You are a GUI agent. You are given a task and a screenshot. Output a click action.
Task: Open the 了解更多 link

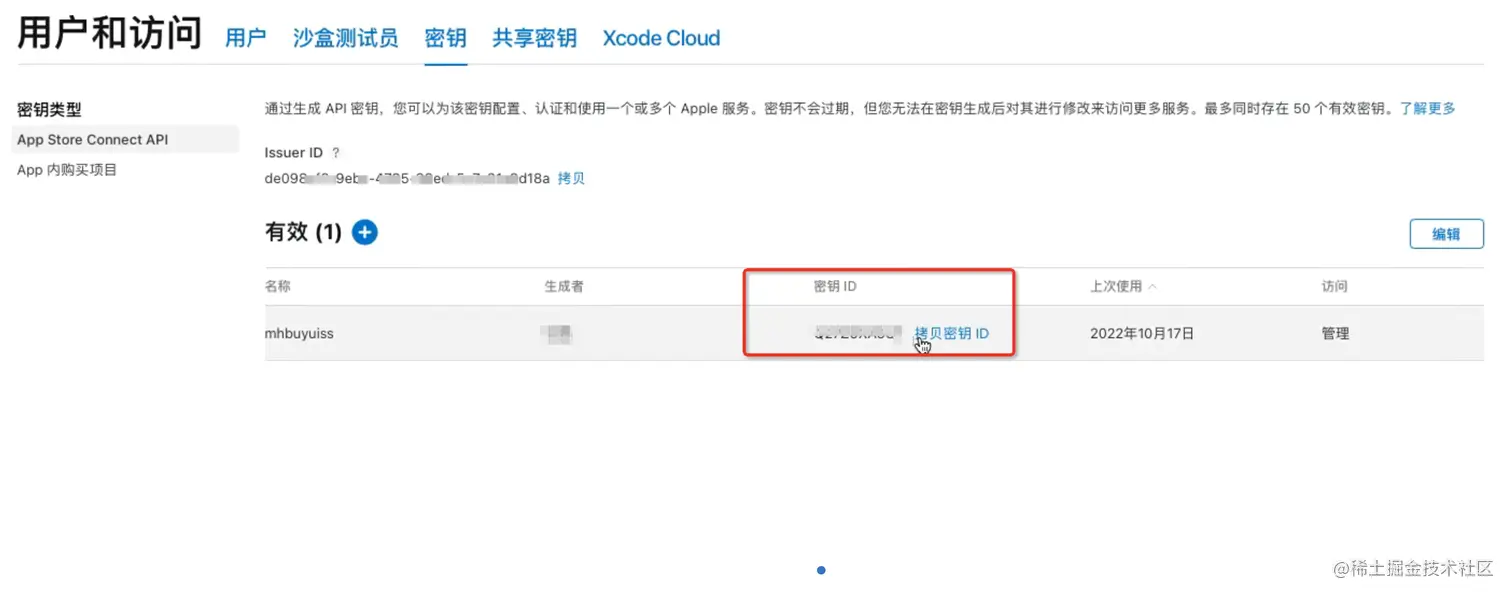click(x=1428, y=108)
